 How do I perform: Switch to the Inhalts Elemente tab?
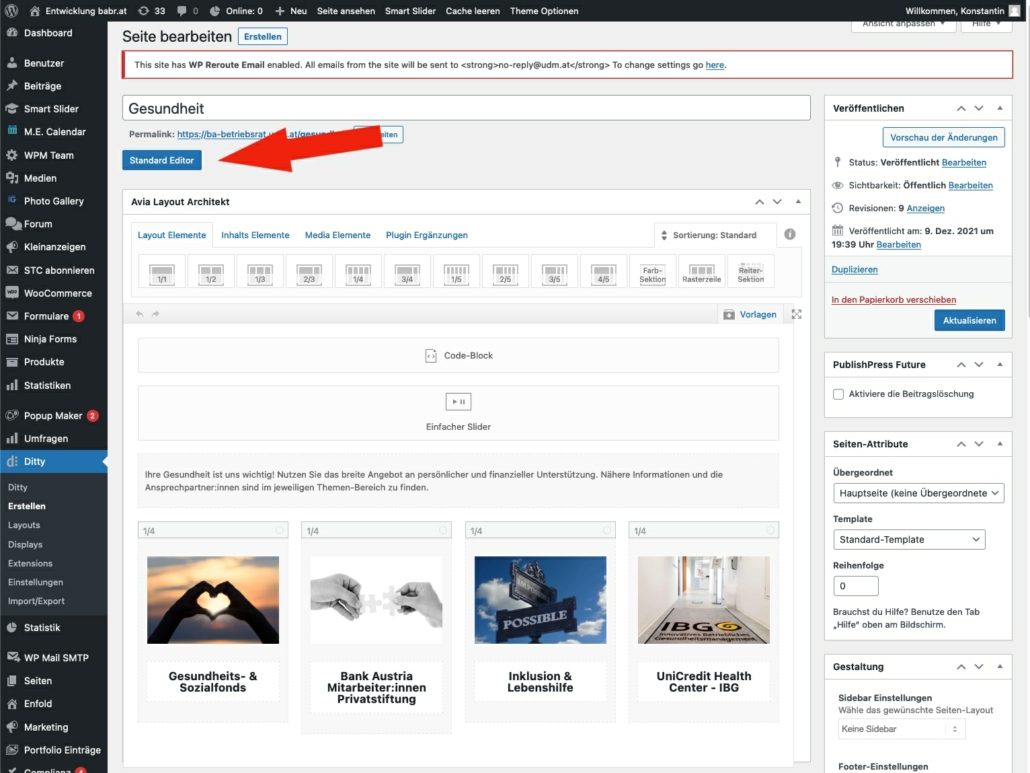point(255,235)
